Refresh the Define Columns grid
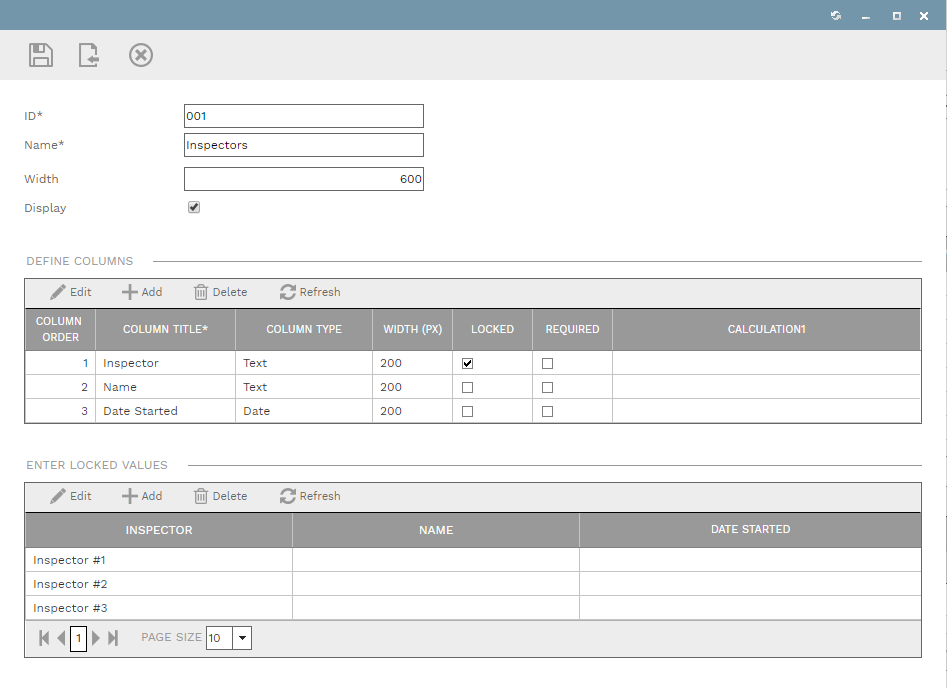The height and width of the screenshot is (688, 947). [x=310, y=292]
